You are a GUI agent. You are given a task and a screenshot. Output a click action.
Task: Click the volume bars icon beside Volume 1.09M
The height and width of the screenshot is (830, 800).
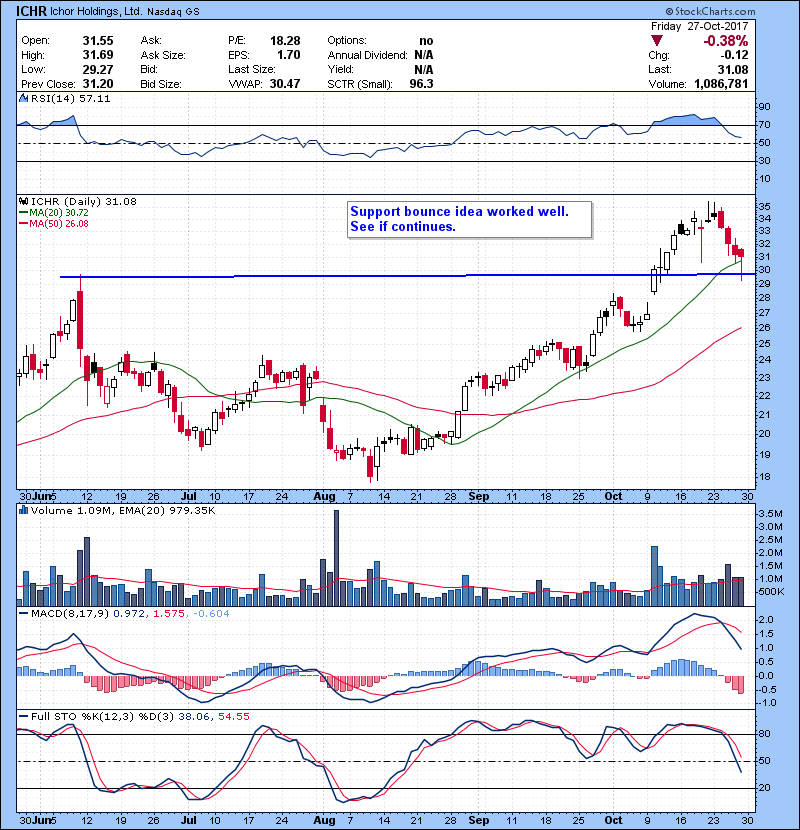tap(23, 510)
